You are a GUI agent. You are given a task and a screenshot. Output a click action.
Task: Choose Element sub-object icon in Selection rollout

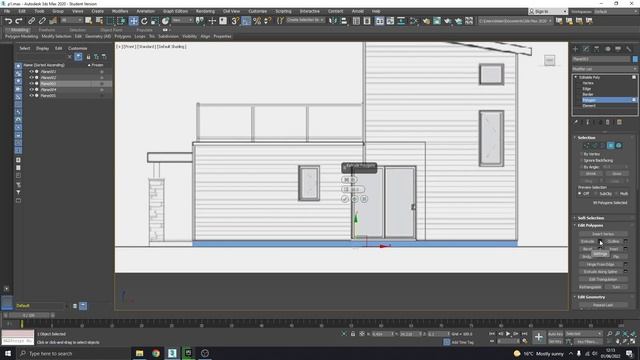point(619,145)
